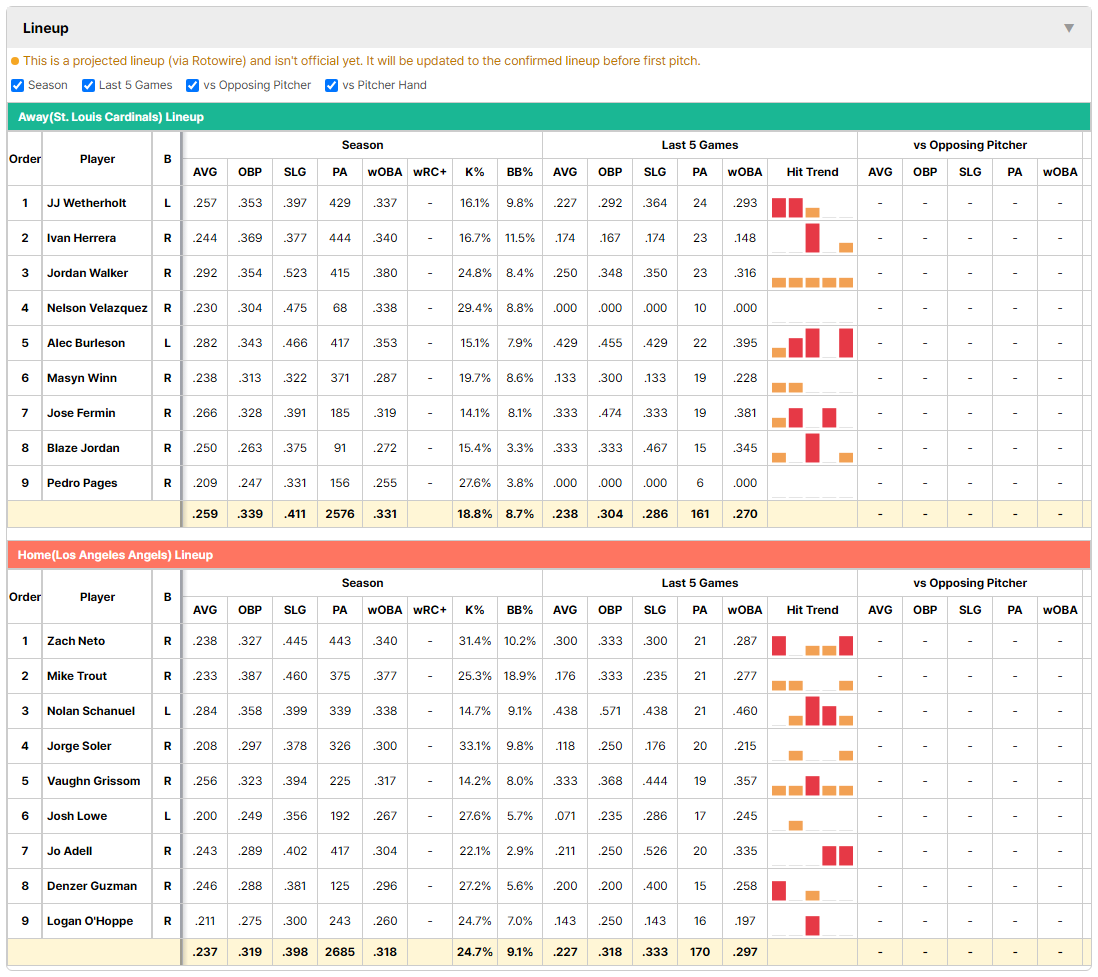Sort Cardinals table by season wOBA header
This screenshot has height=977, width=1098.
(x=384, y=172)
